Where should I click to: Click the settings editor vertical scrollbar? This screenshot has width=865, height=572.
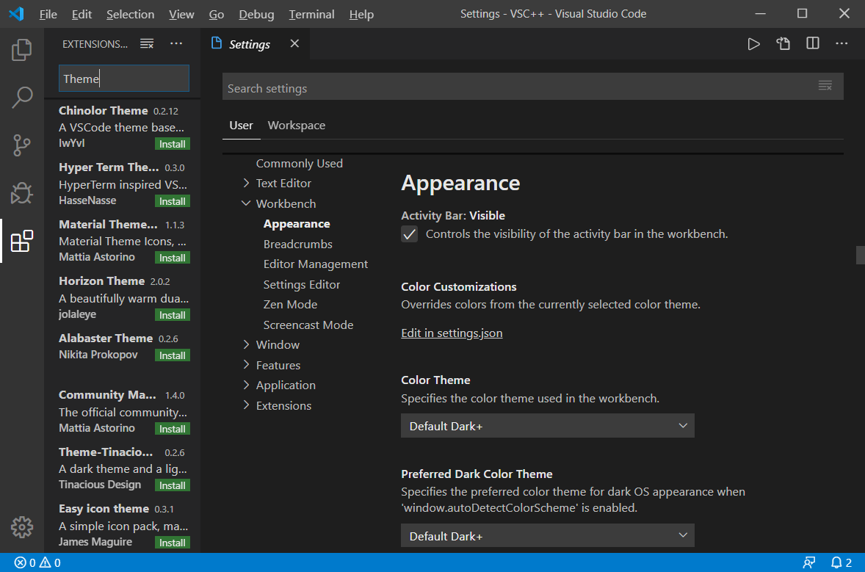pos(860,255)
